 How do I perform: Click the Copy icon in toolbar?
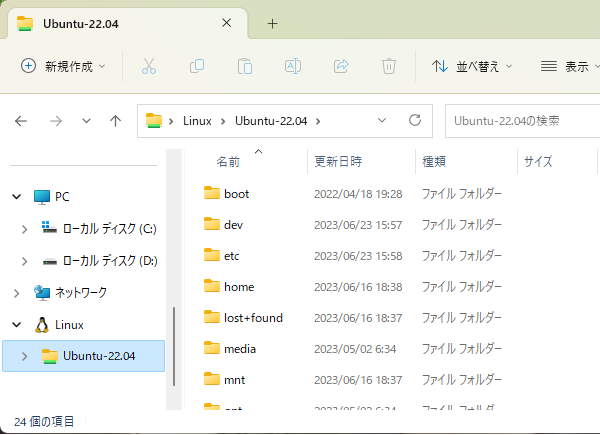(197, 66)
